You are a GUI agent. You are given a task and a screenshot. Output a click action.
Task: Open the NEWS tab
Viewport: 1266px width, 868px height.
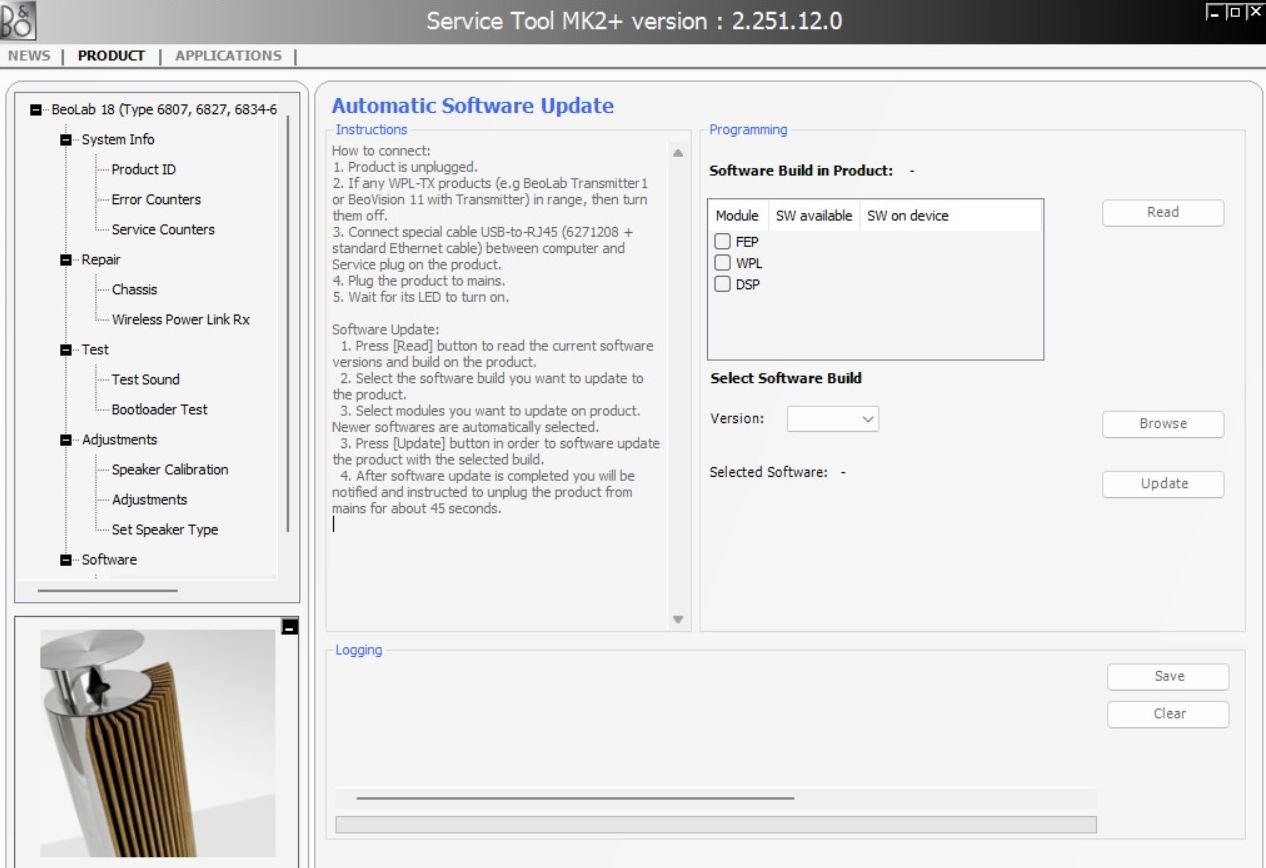(x=29, y=56)
